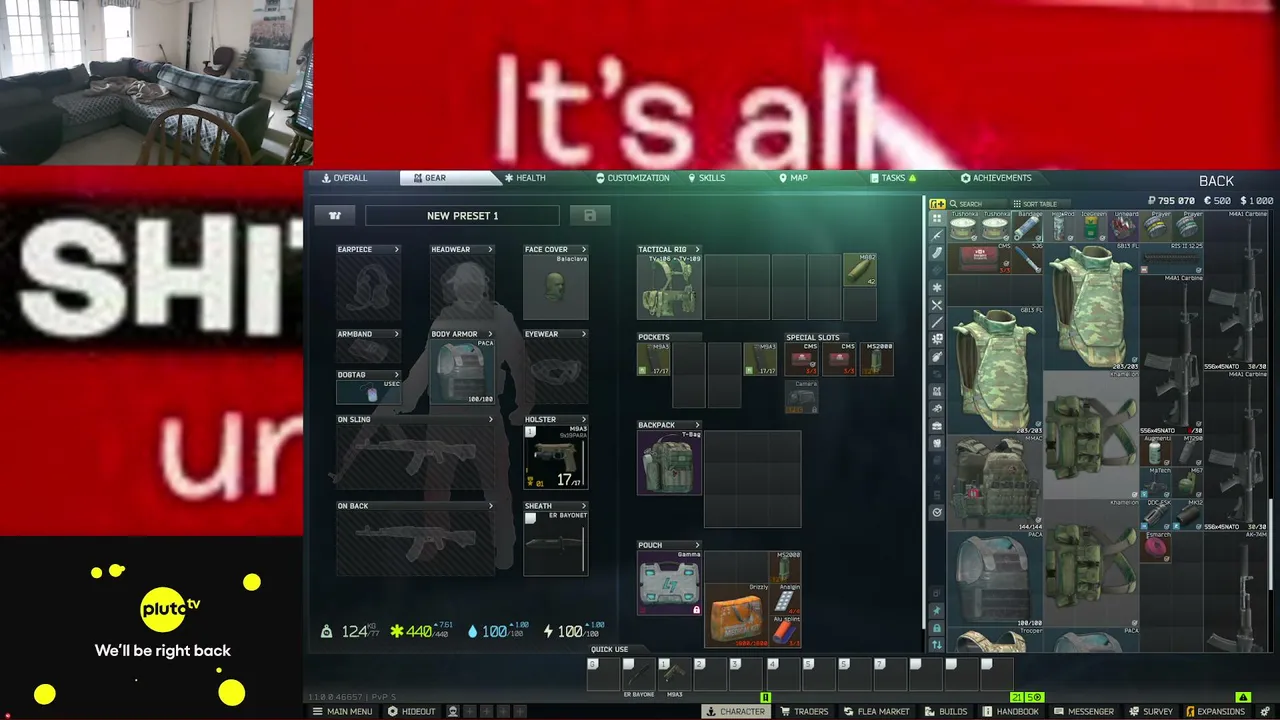Expand the Face Cover slot arrow
Image resolution: width=1280 pixels, height=720 pixels.
point(583,249)
